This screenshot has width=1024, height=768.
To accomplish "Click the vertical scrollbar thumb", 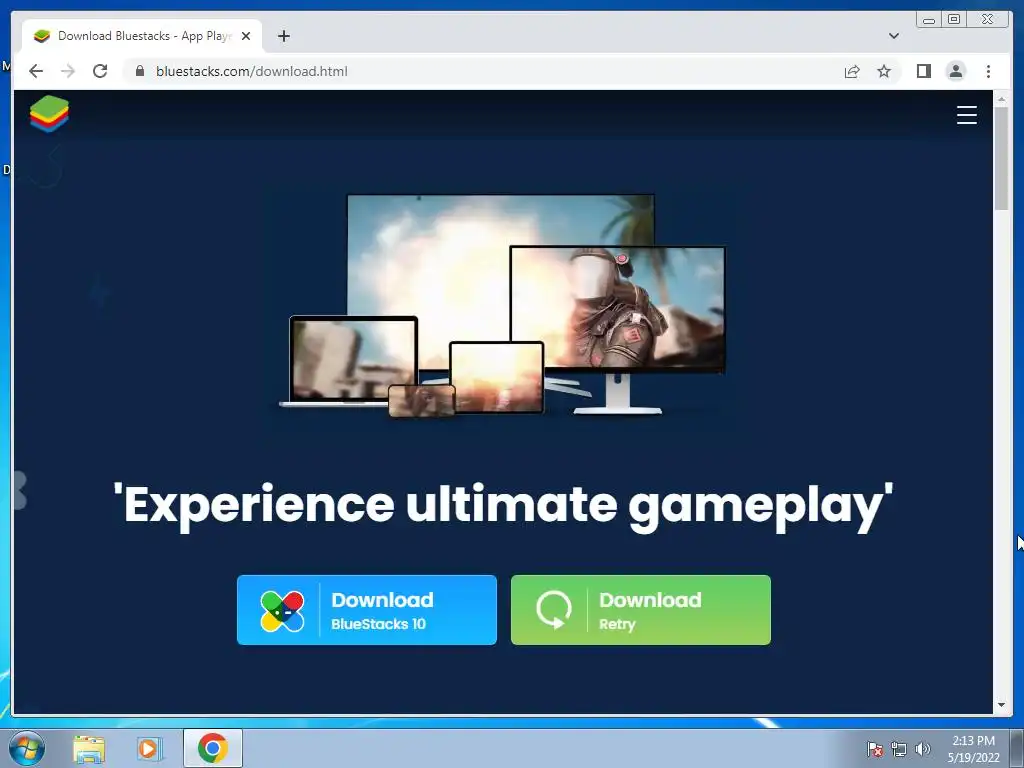I will (x=1001, y=158).
